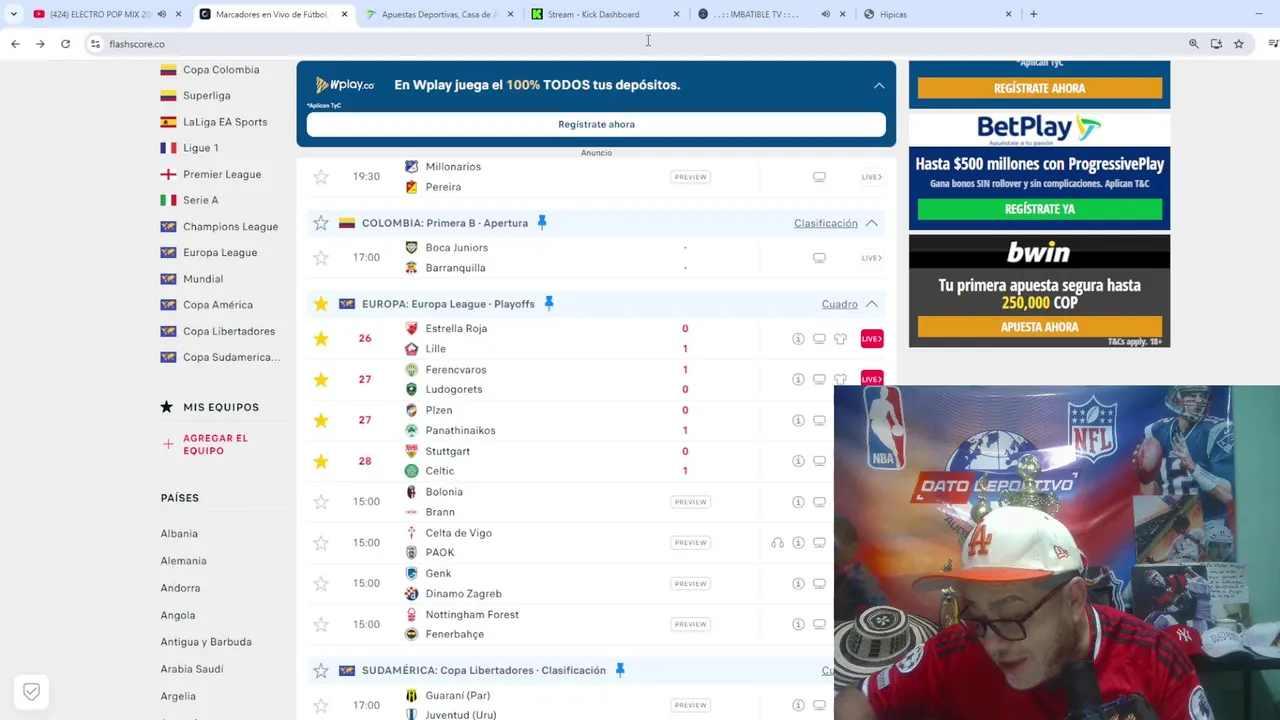Mute audio on the IMBATIBLE TV tab
Screen dimensions: 1280x720
(x=825, y=14)
